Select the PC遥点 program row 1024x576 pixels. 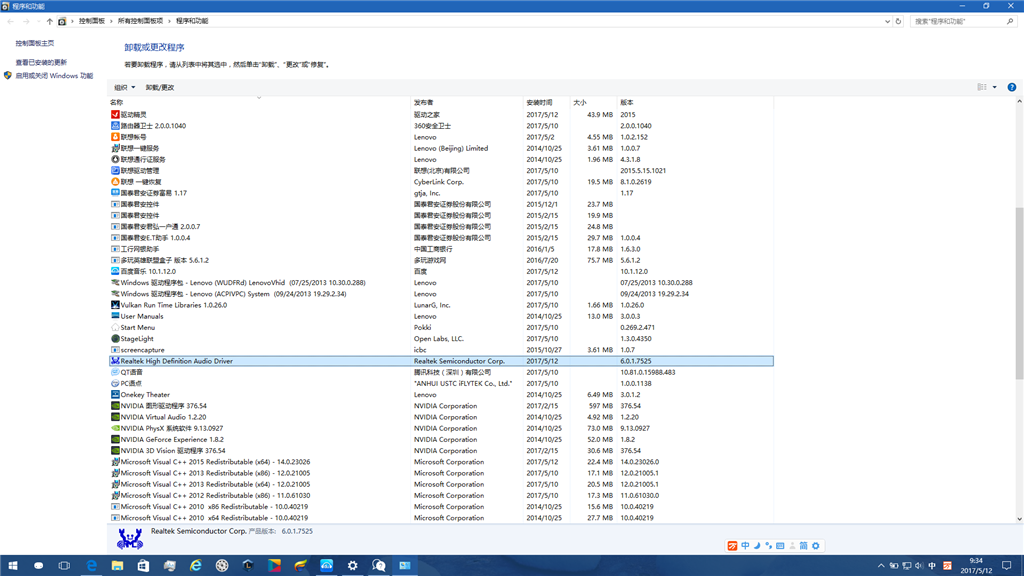pos(441,383)
